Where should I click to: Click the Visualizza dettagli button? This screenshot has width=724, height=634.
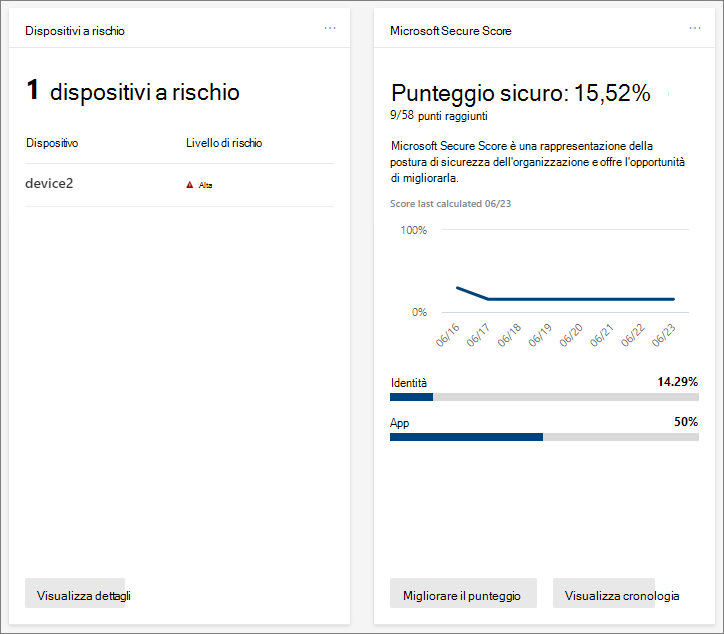coord(75,593)
